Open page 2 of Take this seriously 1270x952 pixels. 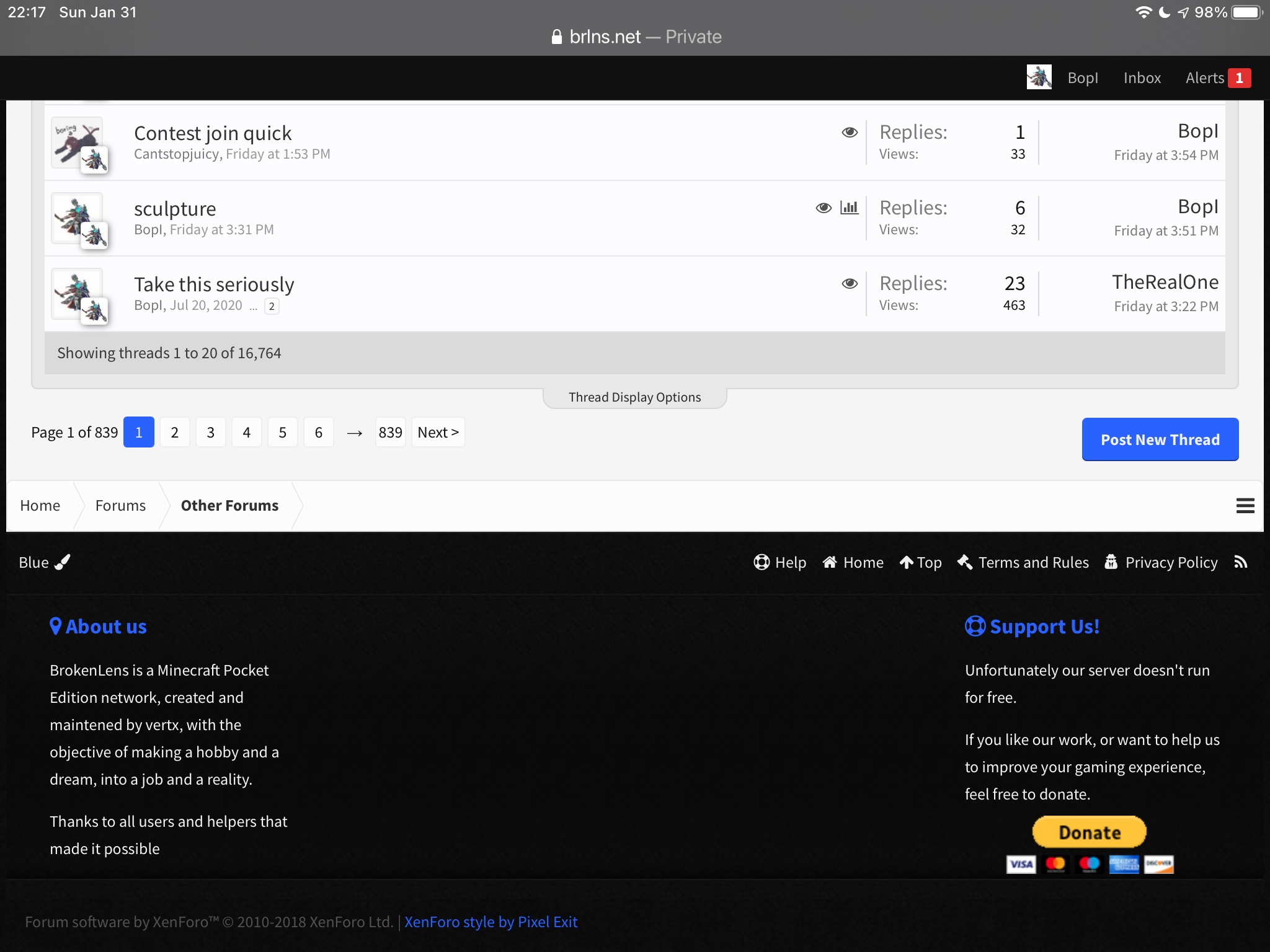[272, 306]
